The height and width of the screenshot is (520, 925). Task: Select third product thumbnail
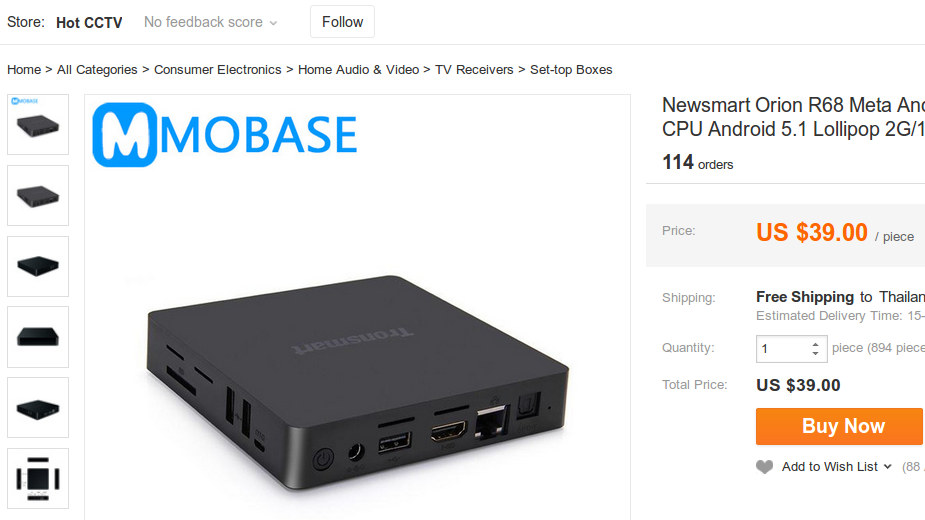(x=38, y=266)
